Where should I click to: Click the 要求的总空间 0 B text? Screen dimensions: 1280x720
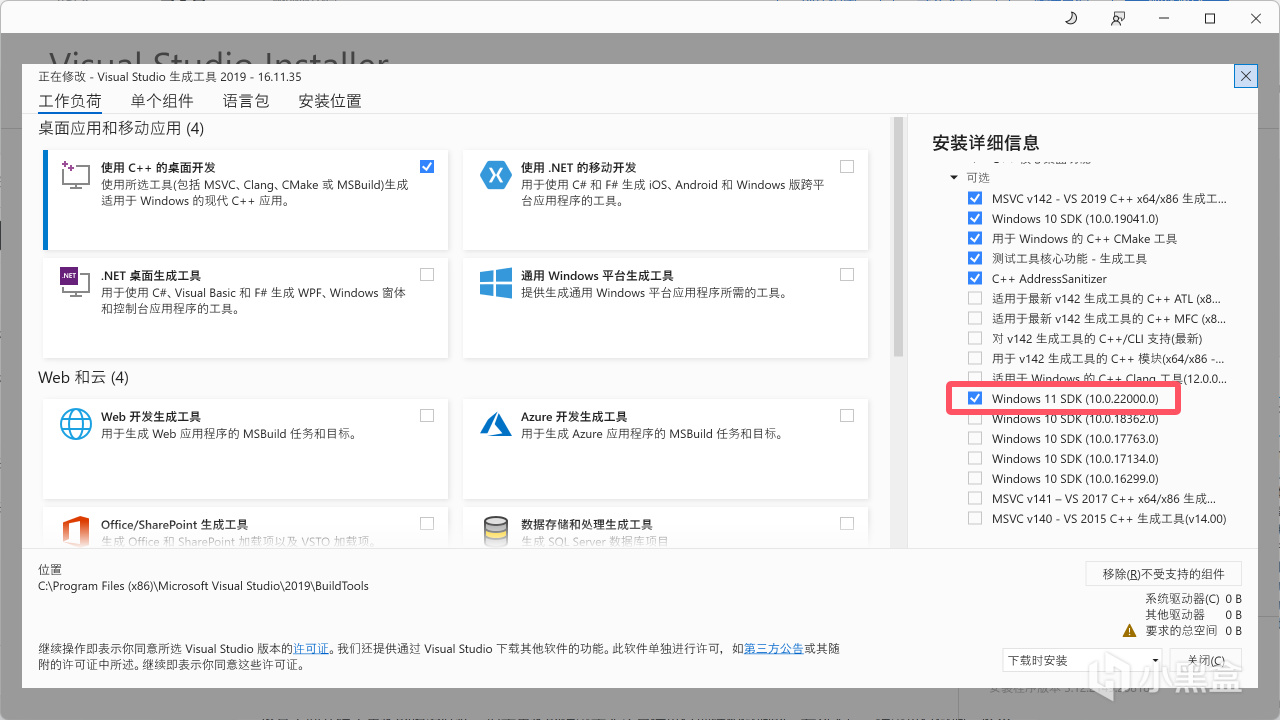click(x=1193, y=631)
